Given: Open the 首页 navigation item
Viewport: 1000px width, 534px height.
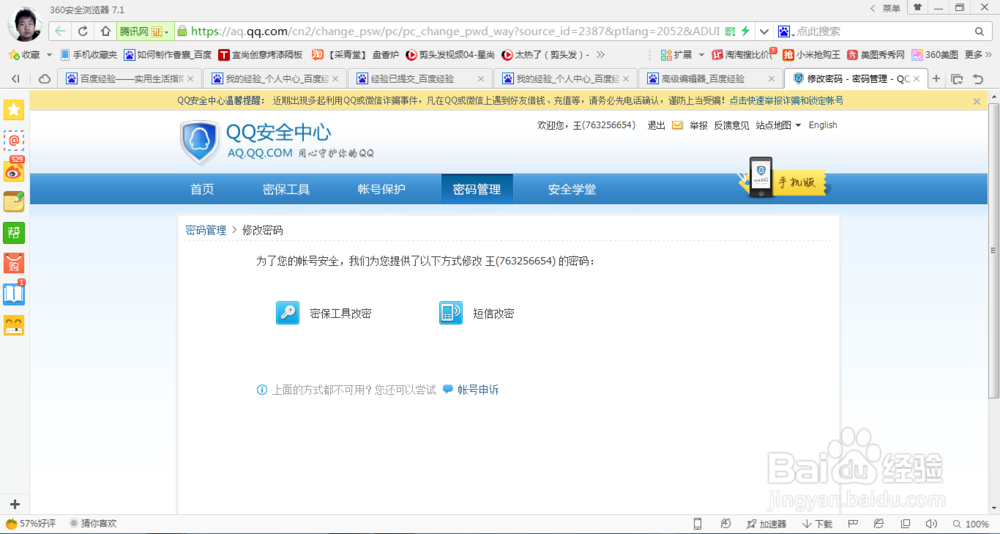Looking at the screenshot, I should pyautogui.click(x=202, y=189).
